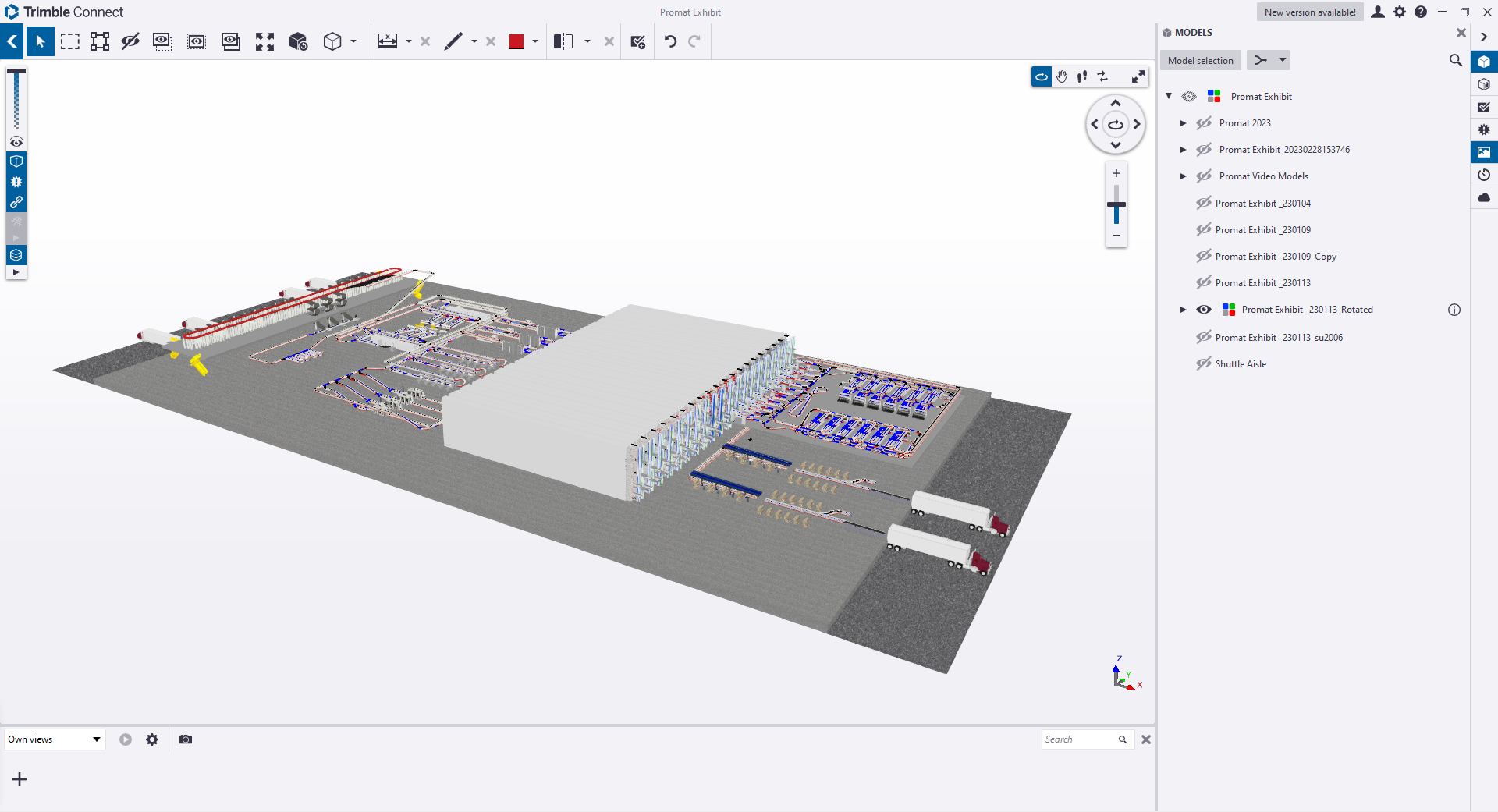The image size is (1498, 812).
Task: Hide the Promat Exhibit _230113_Rotated model
Action: pyautogui.click(x=1204, y=310)
